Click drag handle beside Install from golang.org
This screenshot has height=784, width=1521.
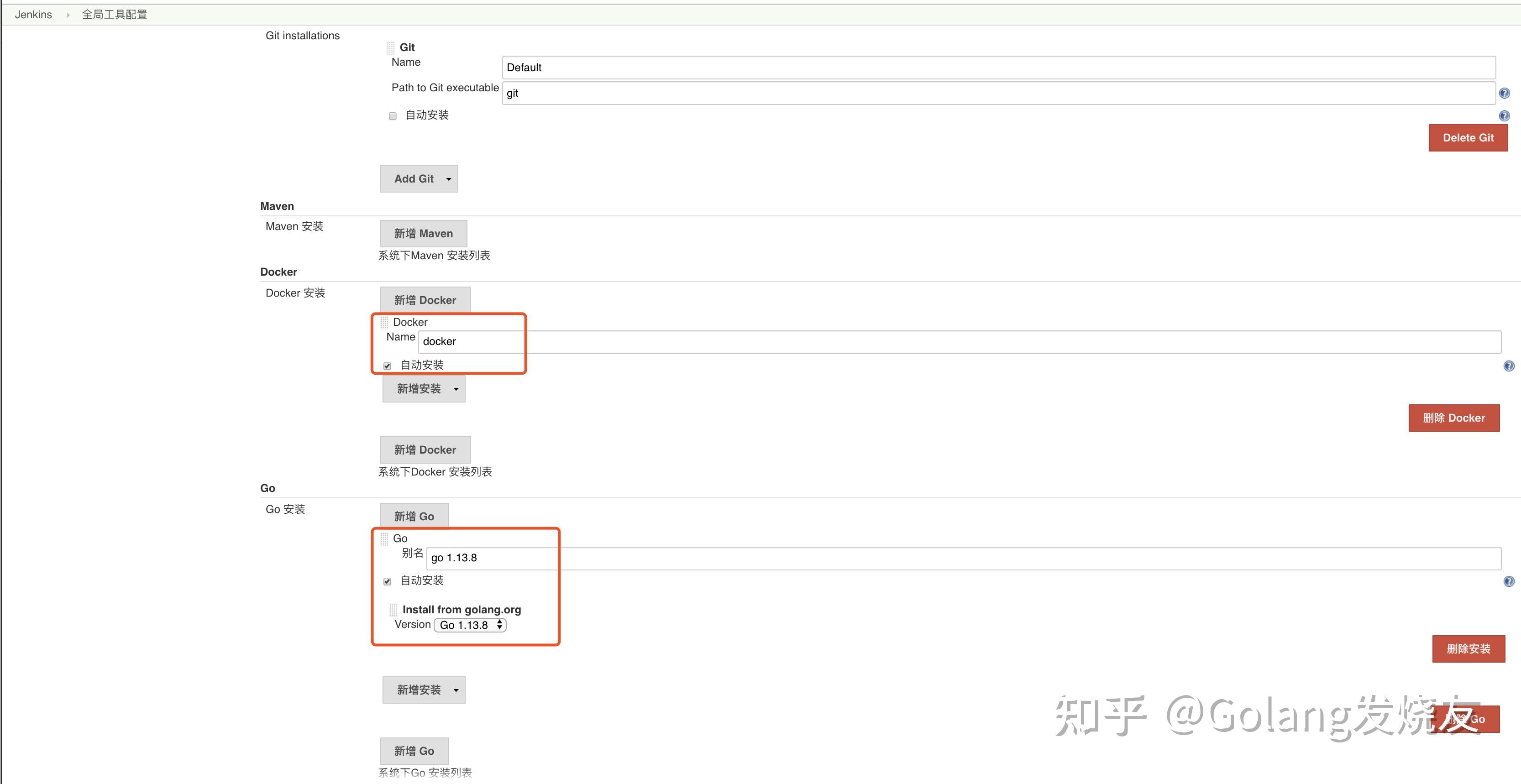(x=393, y=610)
